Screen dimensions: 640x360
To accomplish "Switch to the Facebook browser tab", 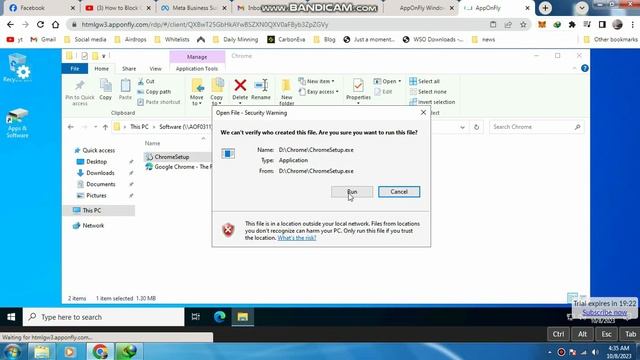I will [42, 8].
